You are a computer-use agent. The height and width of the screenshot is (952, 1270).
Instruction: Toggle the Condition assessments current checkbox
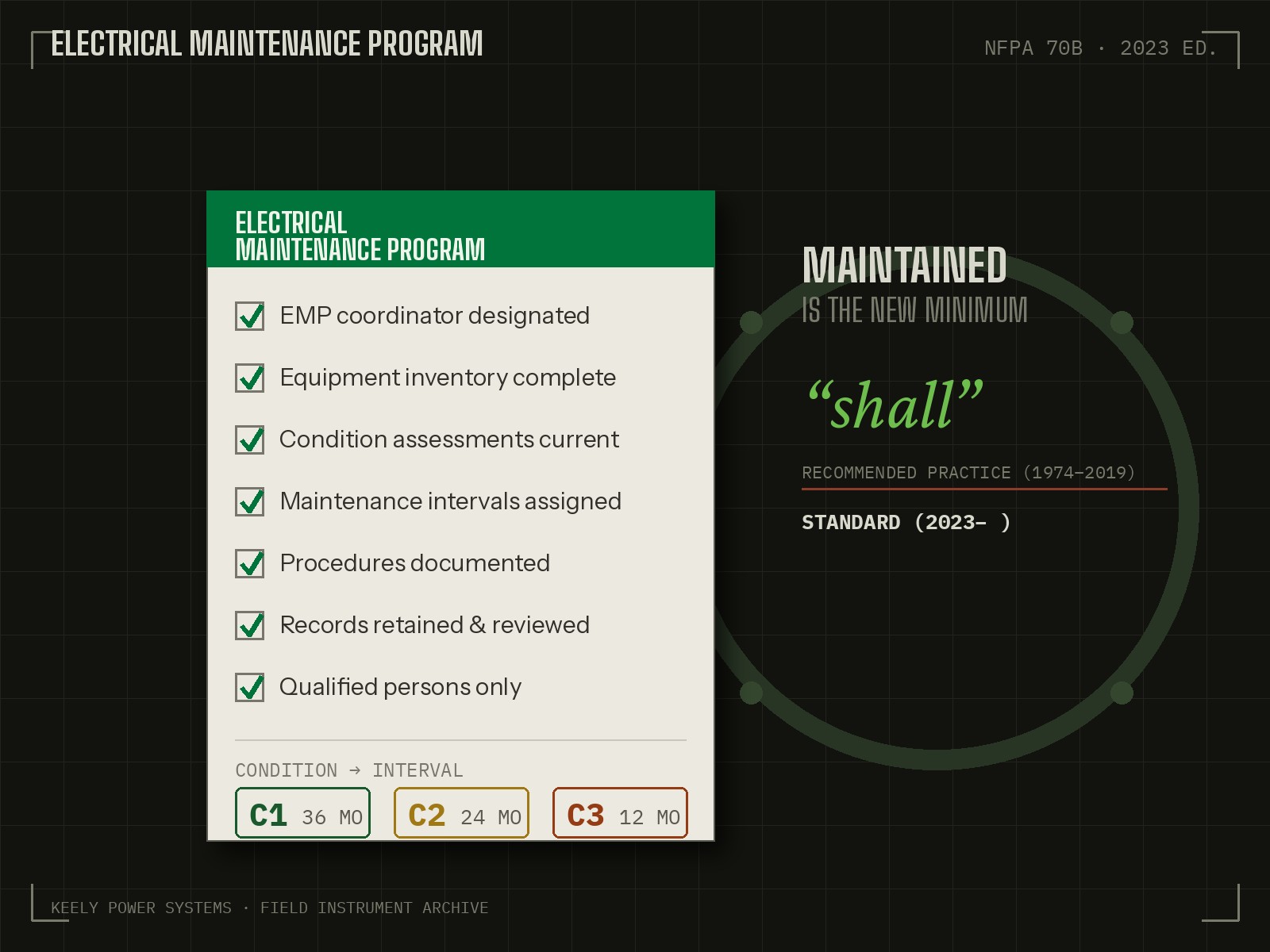click(x=250, y=440)
